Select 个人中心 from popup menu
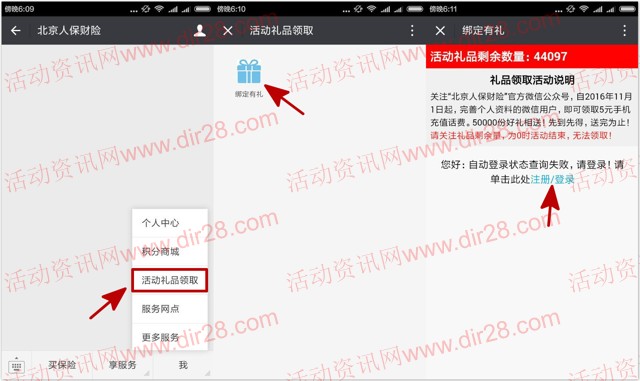This screenshot has width=640, height=381. [x=169, y=223]
